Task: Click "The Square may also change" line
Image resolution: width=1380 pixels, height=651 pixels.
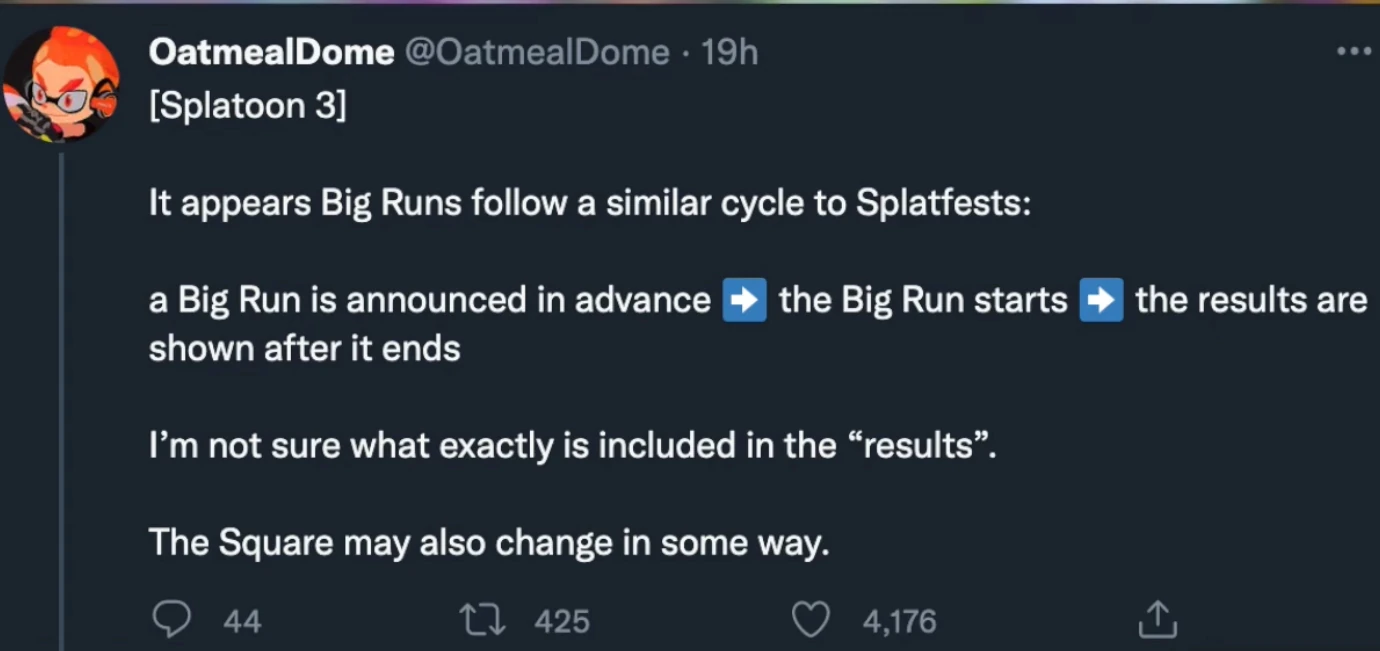Action: (489, 542)
